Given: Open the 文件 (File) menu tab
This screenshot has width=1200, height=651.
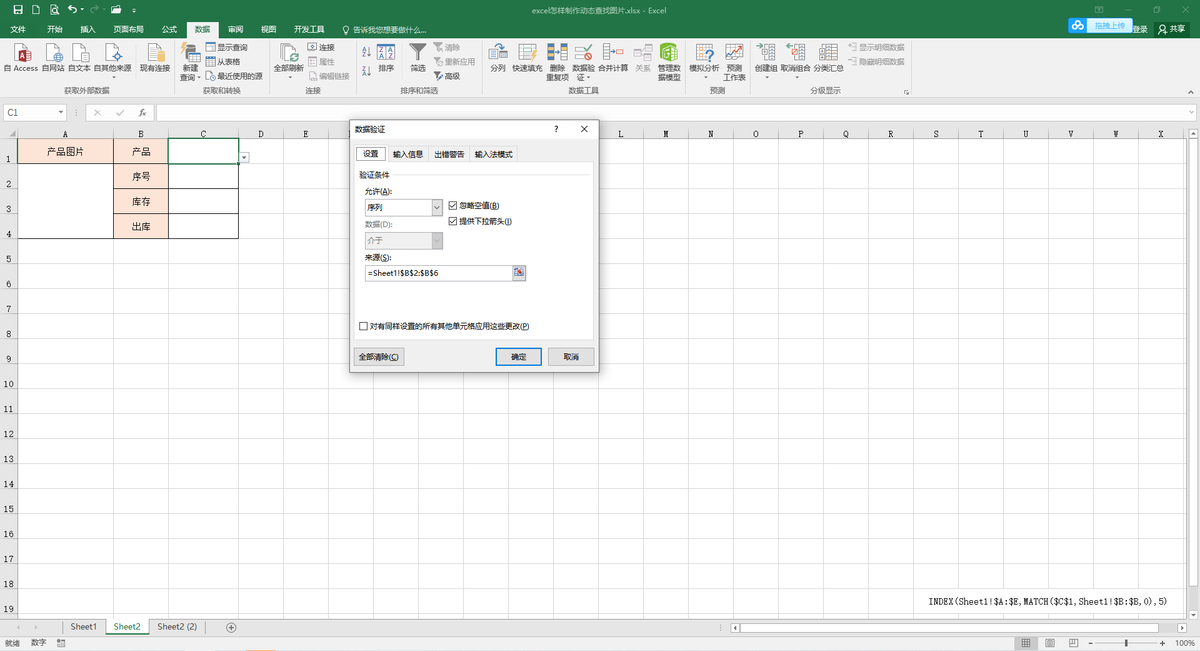Looking at the screenshot, I should (x=18, y=29).
